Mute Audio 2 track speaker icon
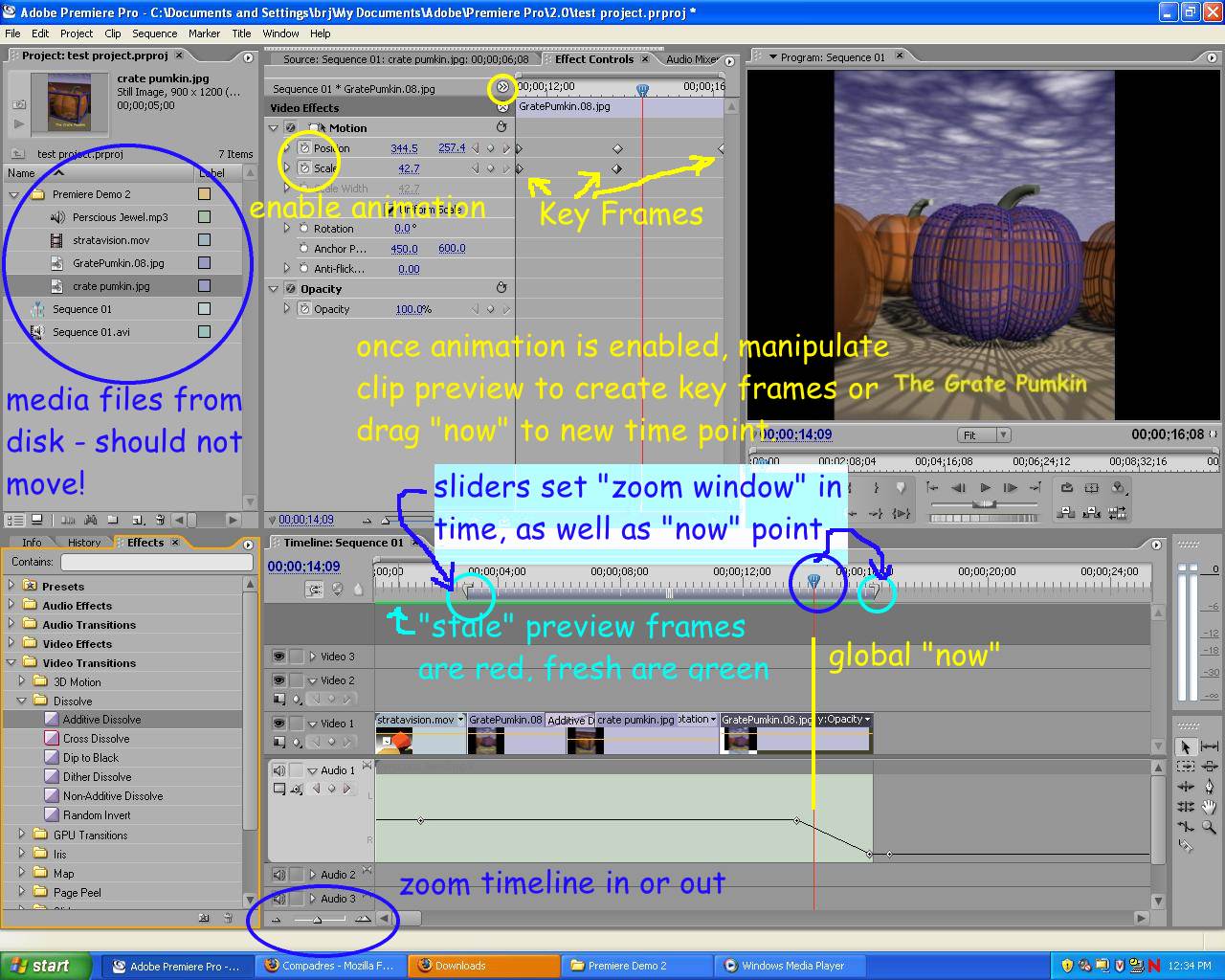Viewport: 1225px width, 980px height. [x=278, y=875]
